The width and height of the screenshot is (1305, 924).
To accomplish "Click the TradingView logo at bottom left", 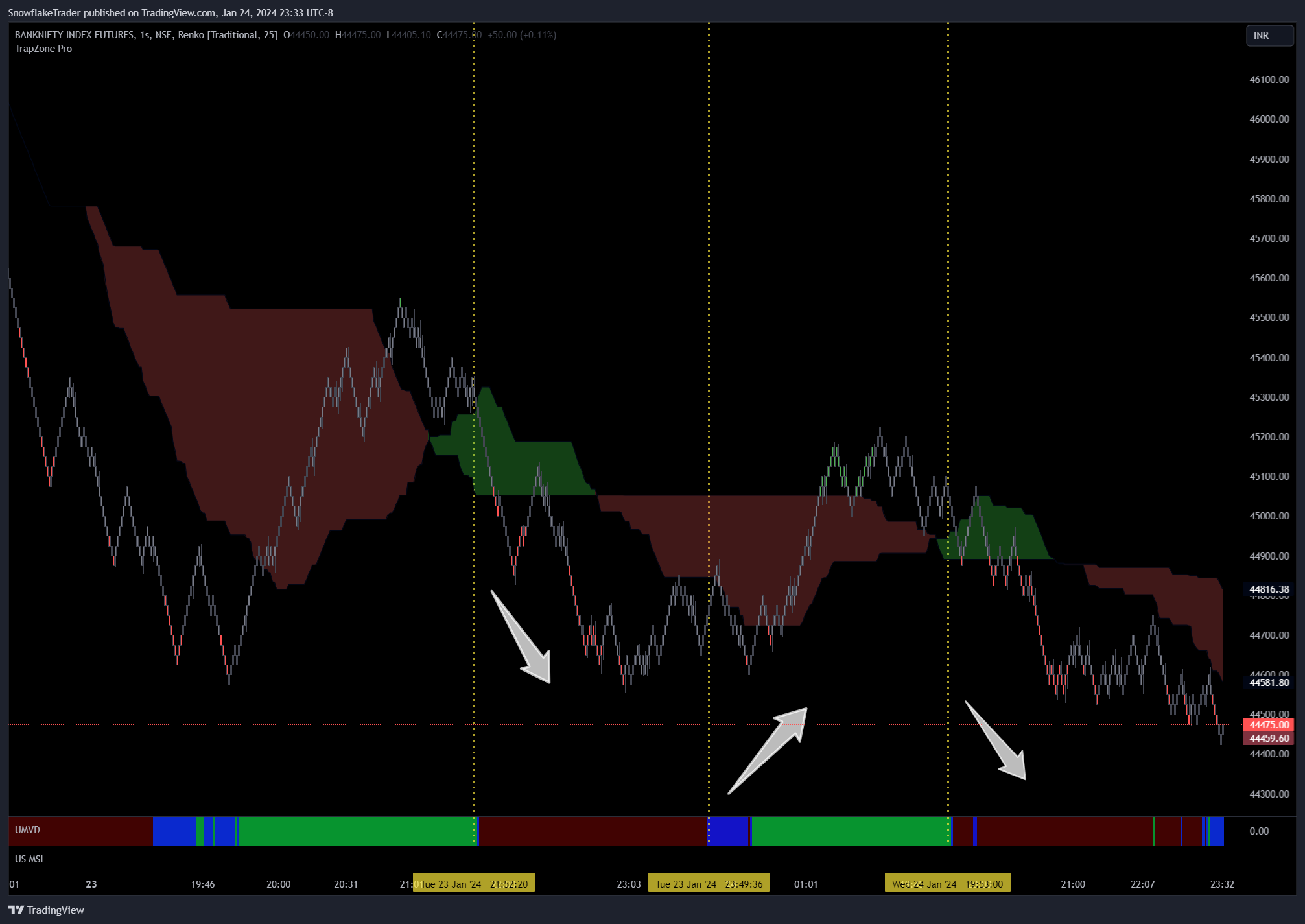I will [46, 910].
